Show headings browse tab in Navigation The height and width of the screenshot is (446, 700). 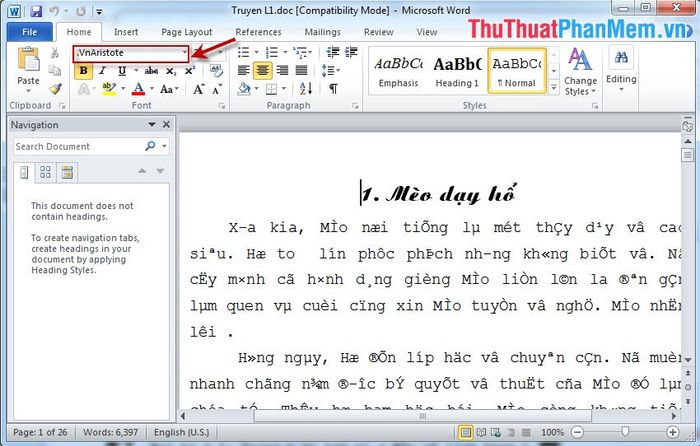click(24, 172)
